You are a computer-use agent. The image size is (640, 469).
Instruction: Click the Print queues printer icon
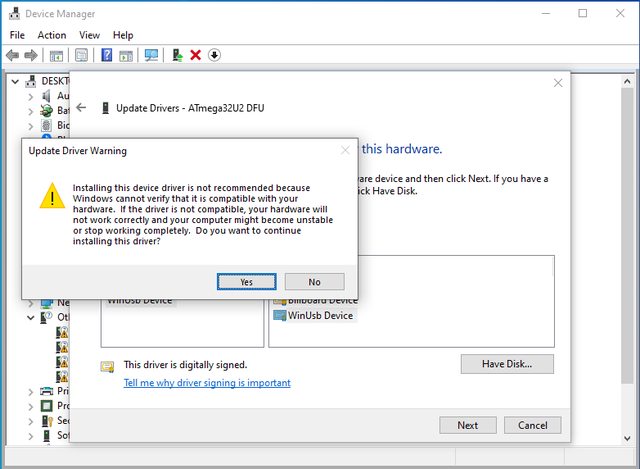click(47, 391)
